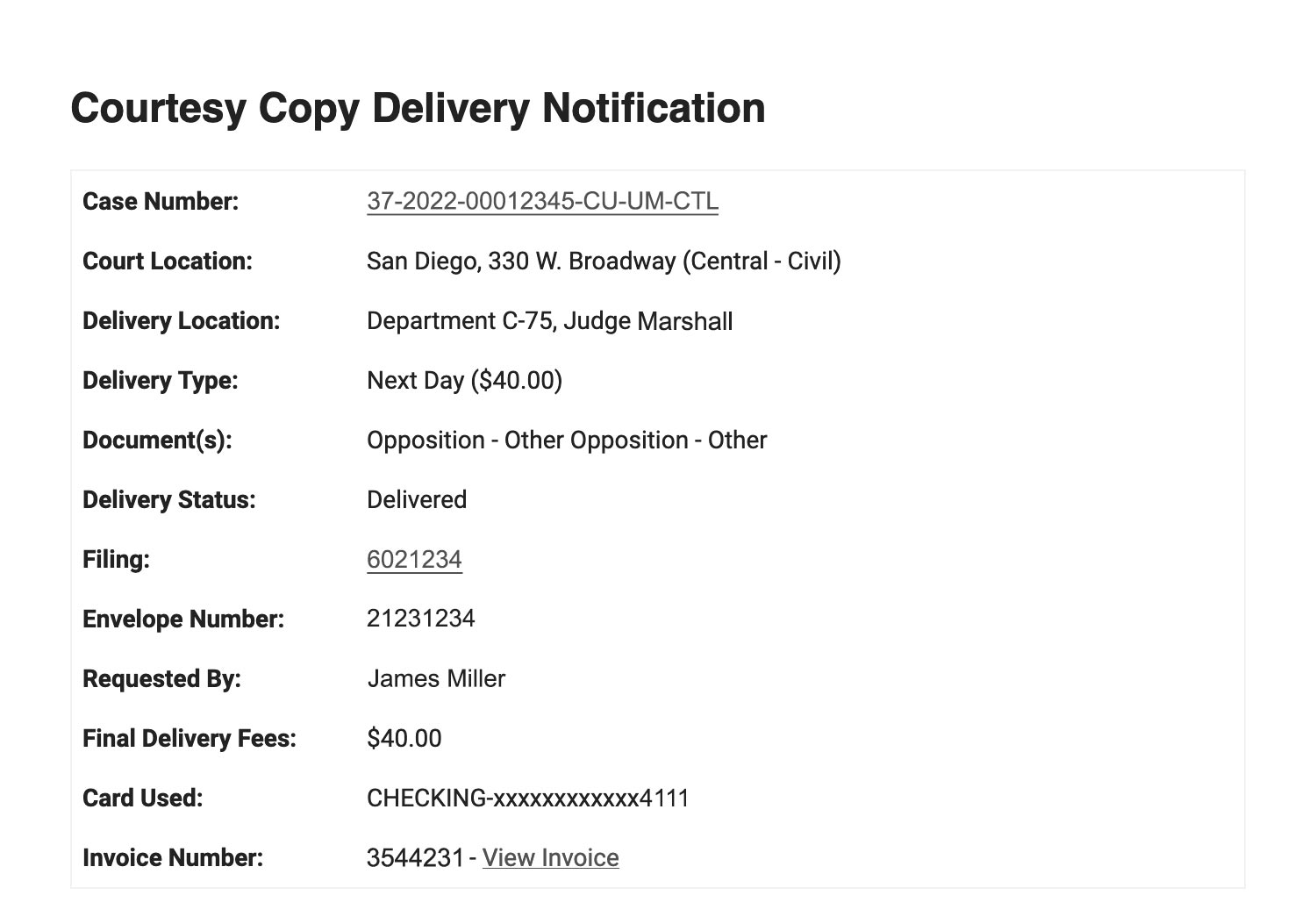This screenshot has height=924, width=1316.
Task: Select envelope number 21231234
Action: [x=421, y=619]
